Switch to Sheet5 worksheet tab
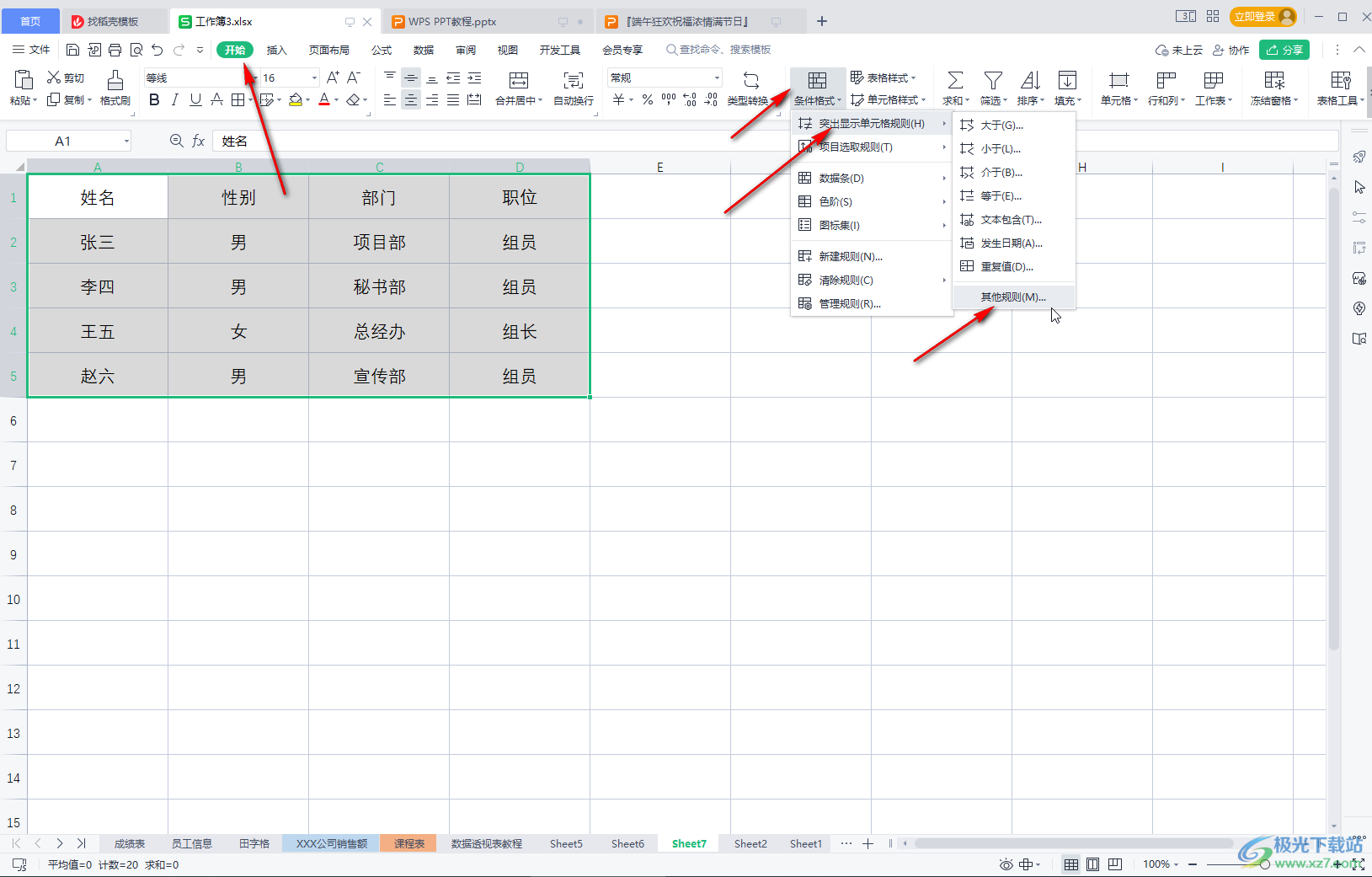 (x=566, y=843)
